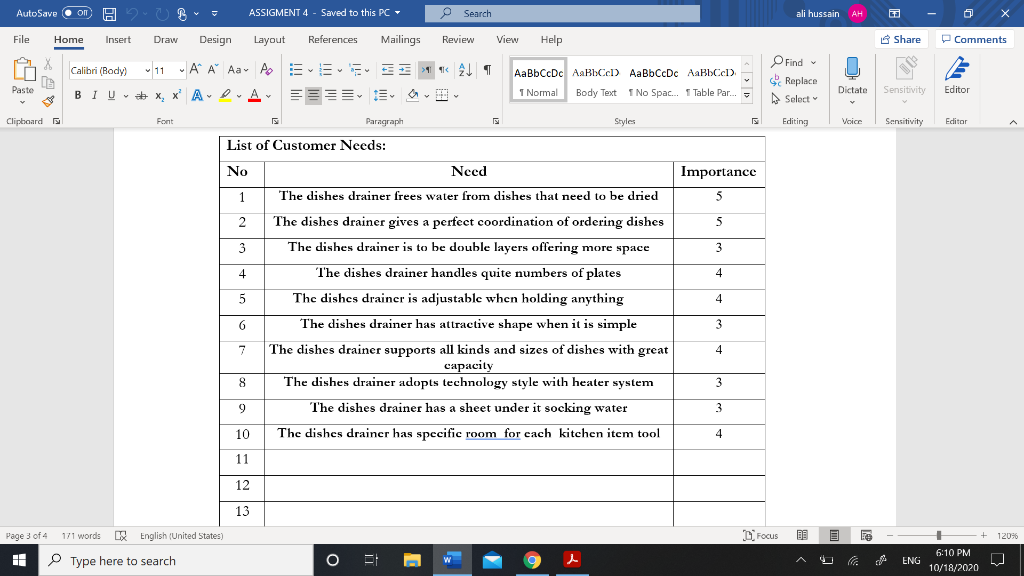The height and width of the screenshot is (576, 1024).
Task: Open the File menu
Action: click(22, 40)
